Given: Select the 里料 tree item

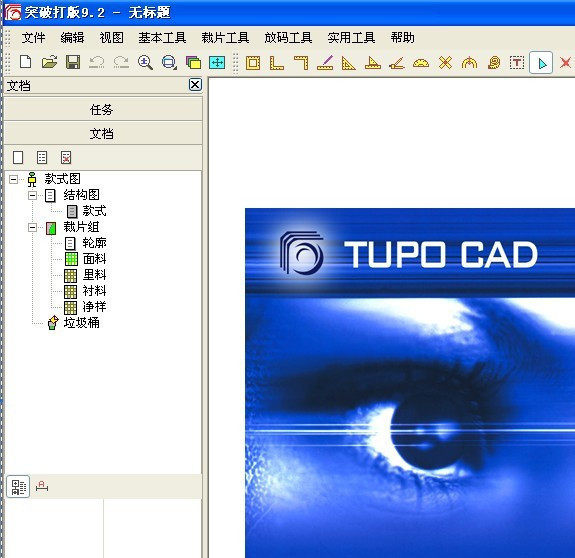Looking at the screenshot, I should pos(95,275).
